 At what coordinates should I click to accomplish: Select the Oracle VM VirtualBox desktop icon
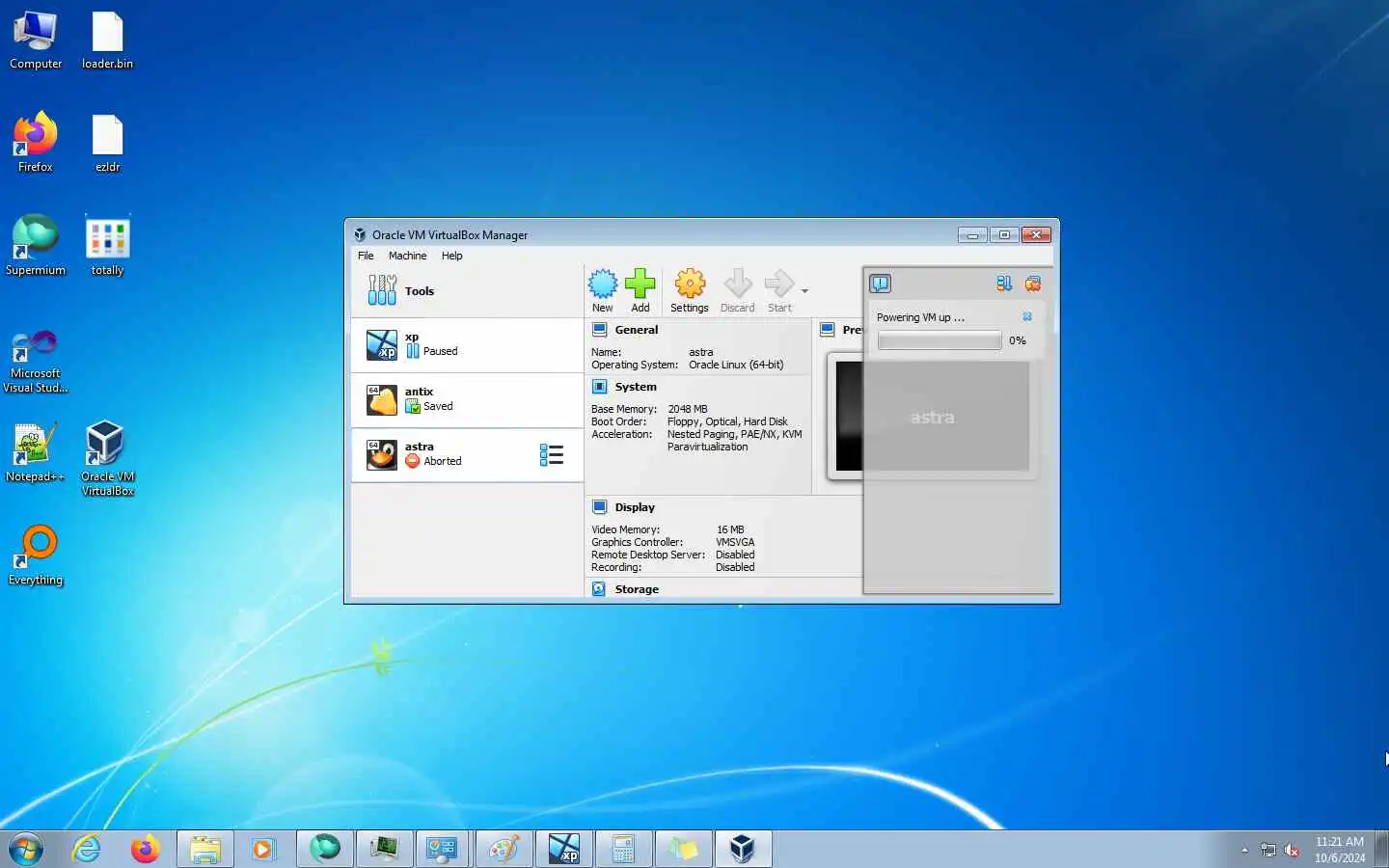(x=107, y=458)
